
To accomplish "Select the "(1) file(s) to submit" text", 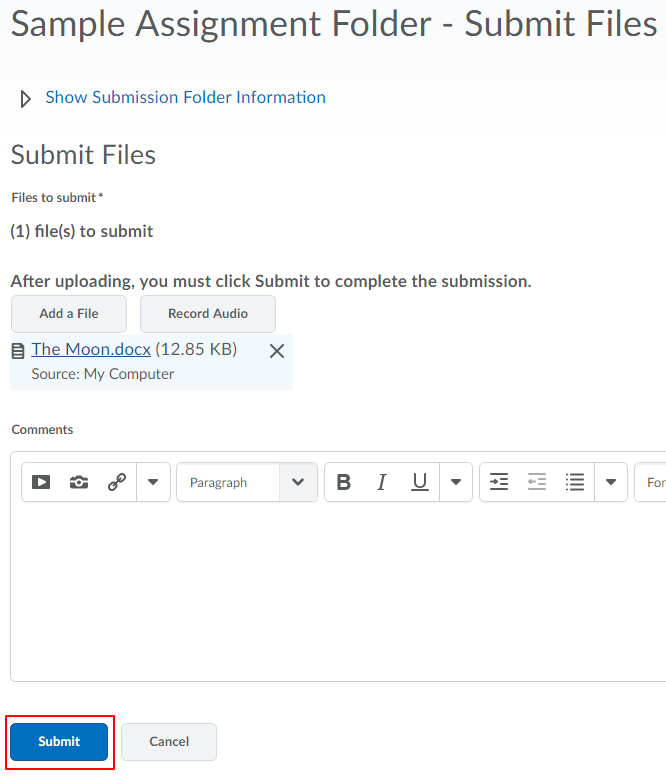I will click(x=82, y=231).
